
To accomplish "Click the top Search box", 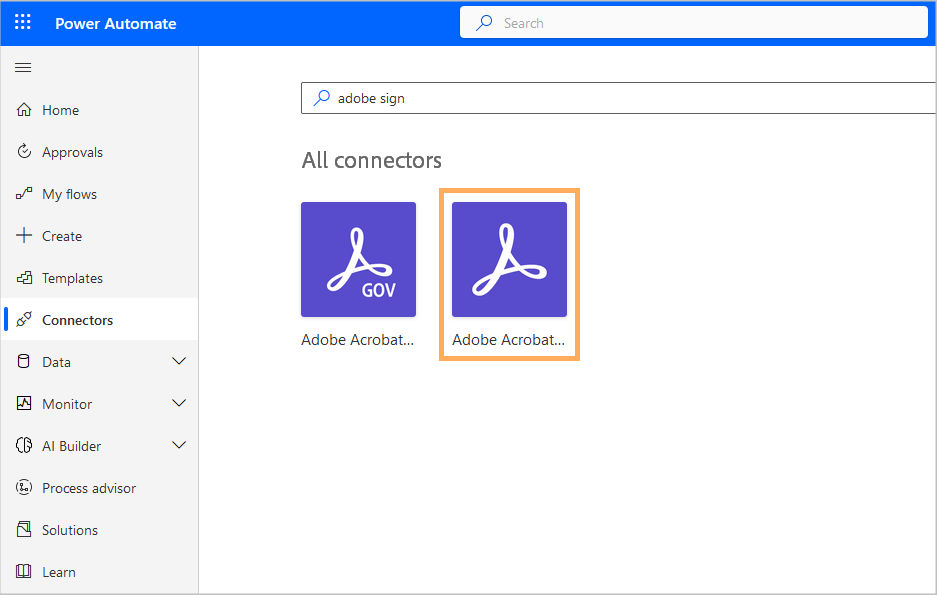I will [x=693, y=22].
